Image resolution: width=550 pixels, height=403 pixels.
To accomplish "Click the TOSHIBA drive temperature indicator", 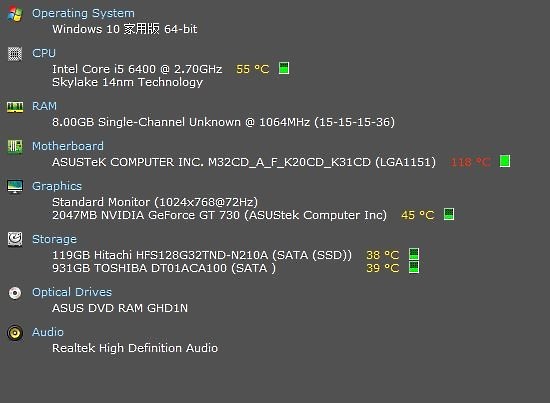I will point(414,267).
